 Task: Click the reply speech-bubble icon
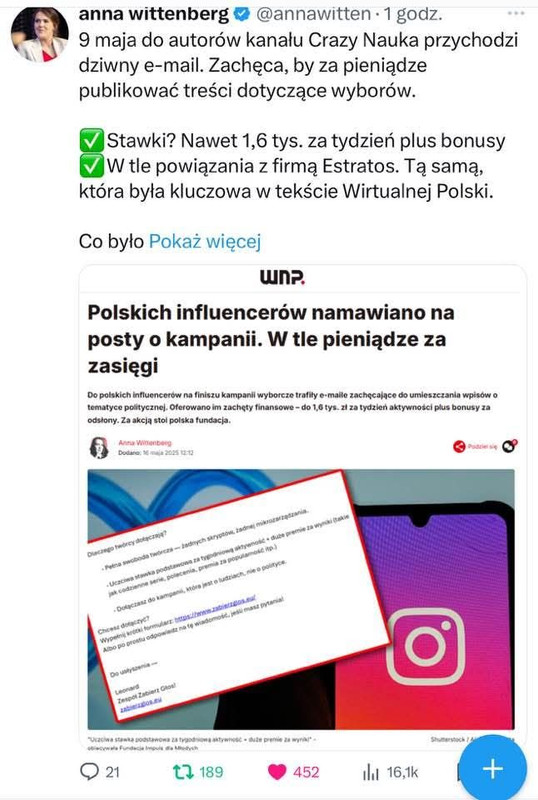[x=89, y=771]
